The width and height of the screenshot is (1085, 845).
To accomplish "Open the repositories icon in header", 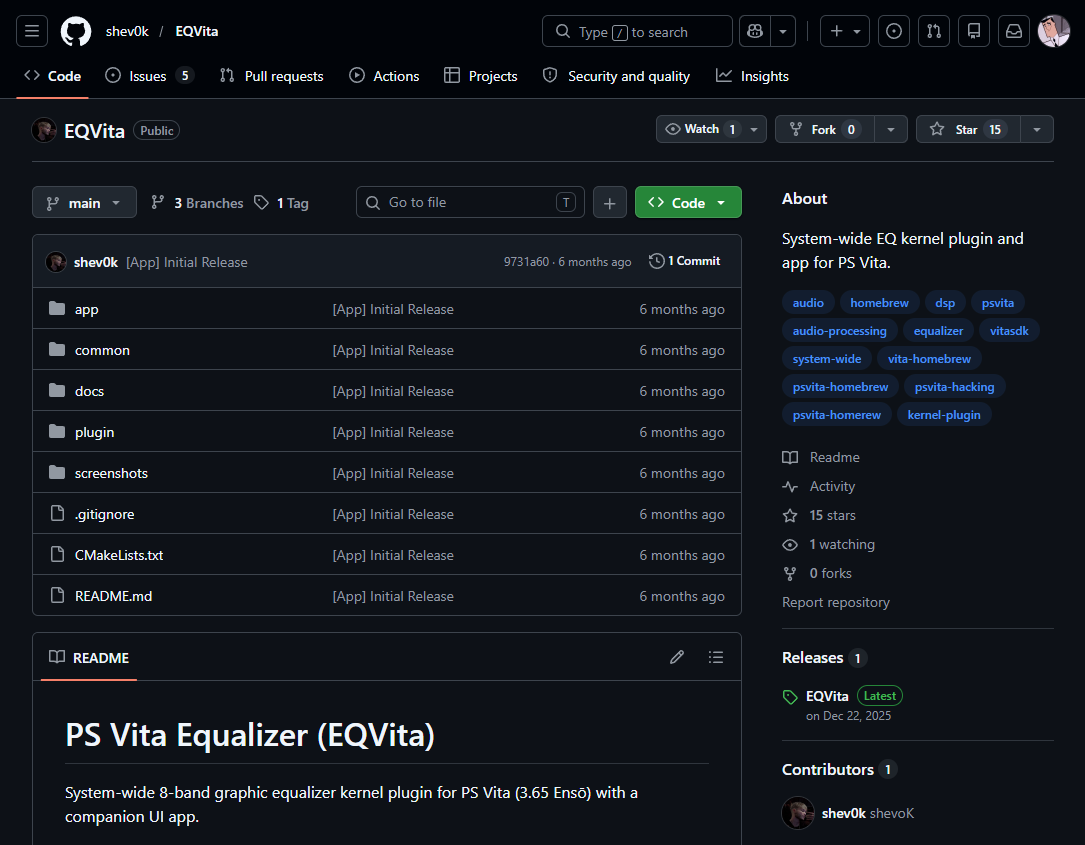I will (974, 31).
